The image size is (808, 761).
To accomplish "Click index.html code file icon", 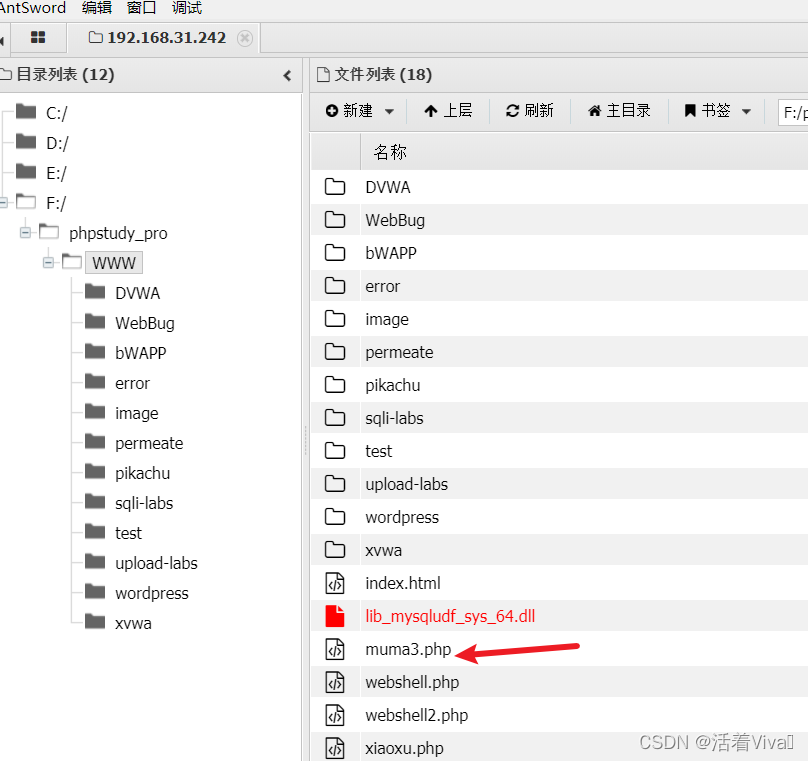I will [x=335, y=583].
